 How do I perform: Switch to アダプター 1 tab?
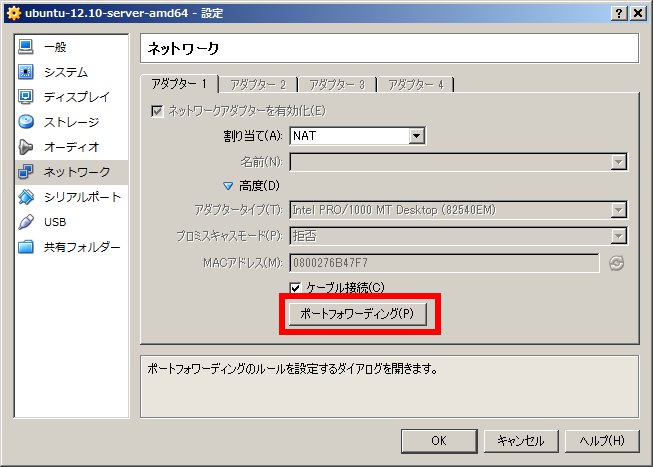179,84
